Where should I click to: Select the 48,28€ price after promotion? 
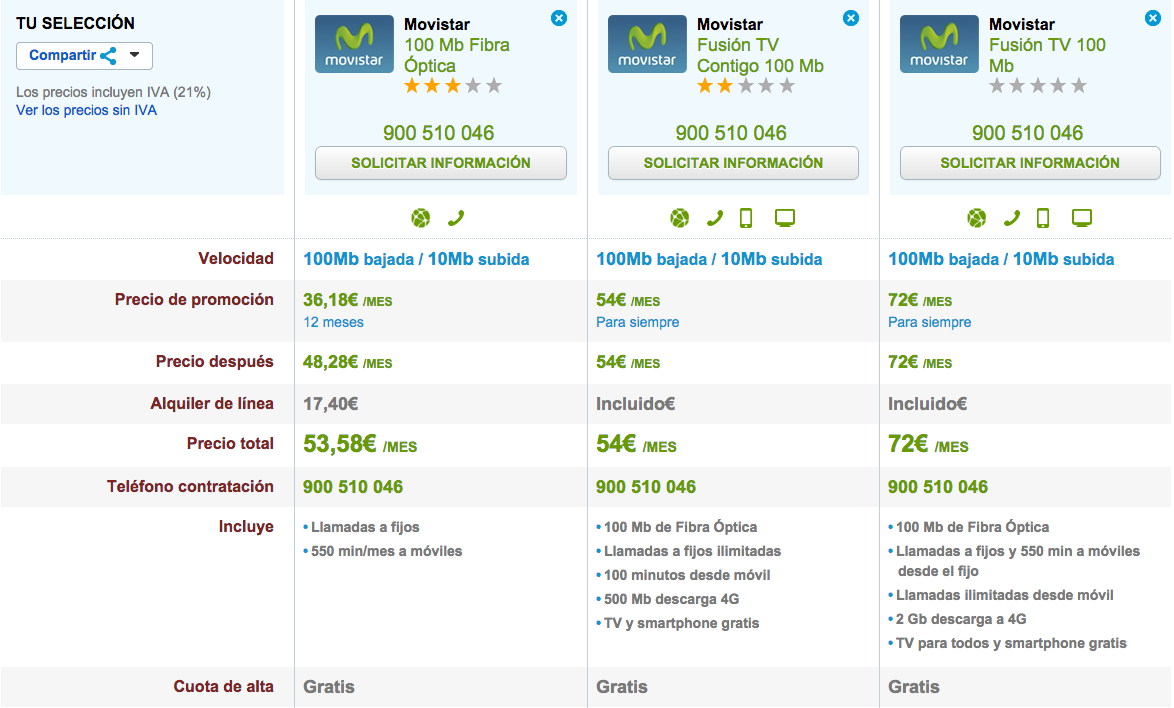click(347, 362)
